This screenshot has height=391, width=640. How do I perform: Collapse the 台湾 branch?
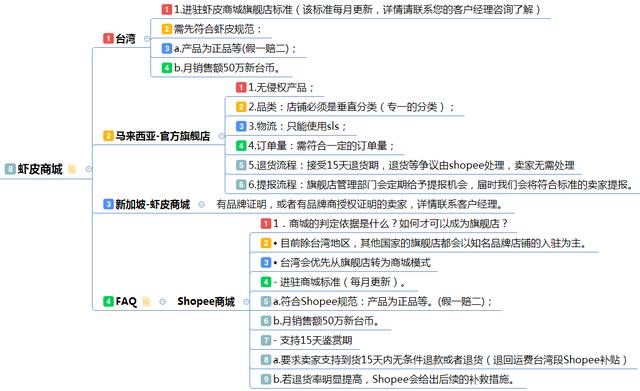[x=147, y=39]
